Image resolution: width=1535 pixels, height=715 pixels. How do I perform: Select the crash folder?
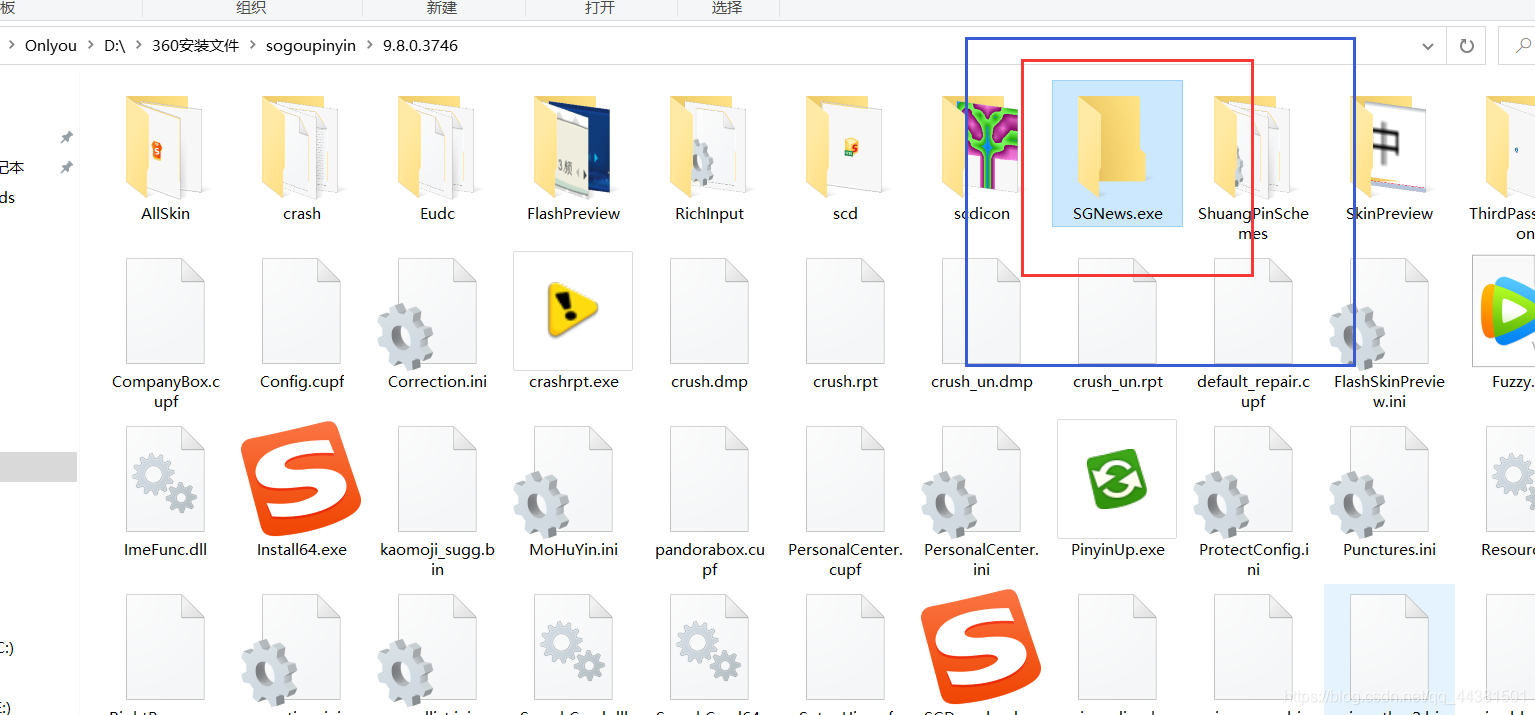(301, 158)
